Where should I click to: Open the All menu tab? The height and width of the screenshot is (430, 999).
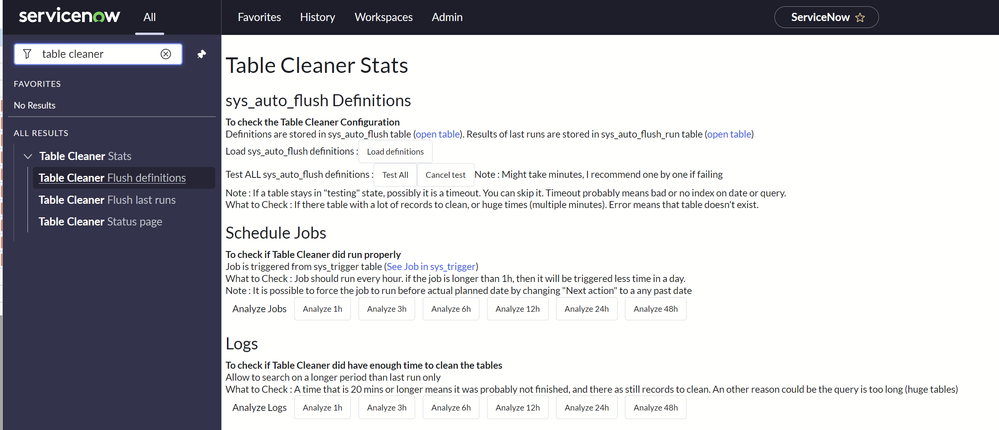point(150,17)
